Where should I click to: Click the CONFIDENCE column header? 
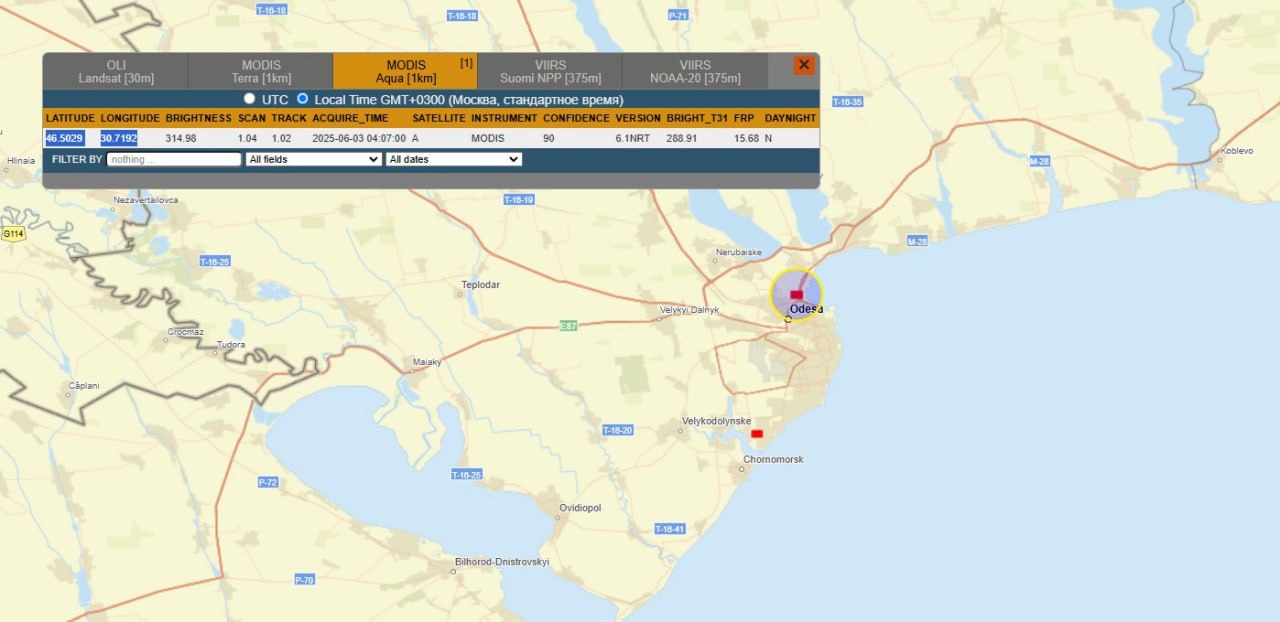[576, 118]
